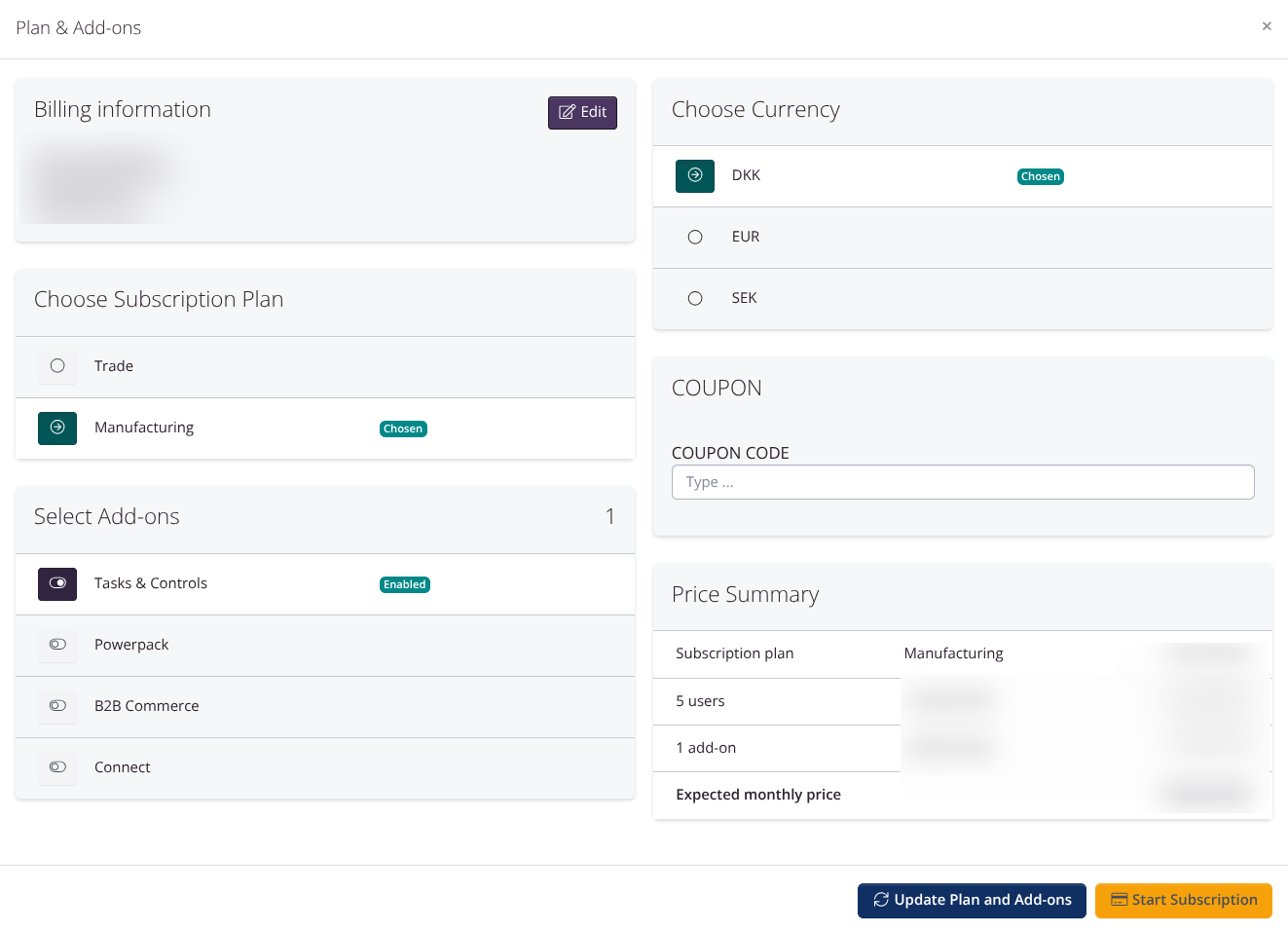The image size is (1288, 932).
Task: Close the Plan & Add-ons dialog
Action: 1267,26
